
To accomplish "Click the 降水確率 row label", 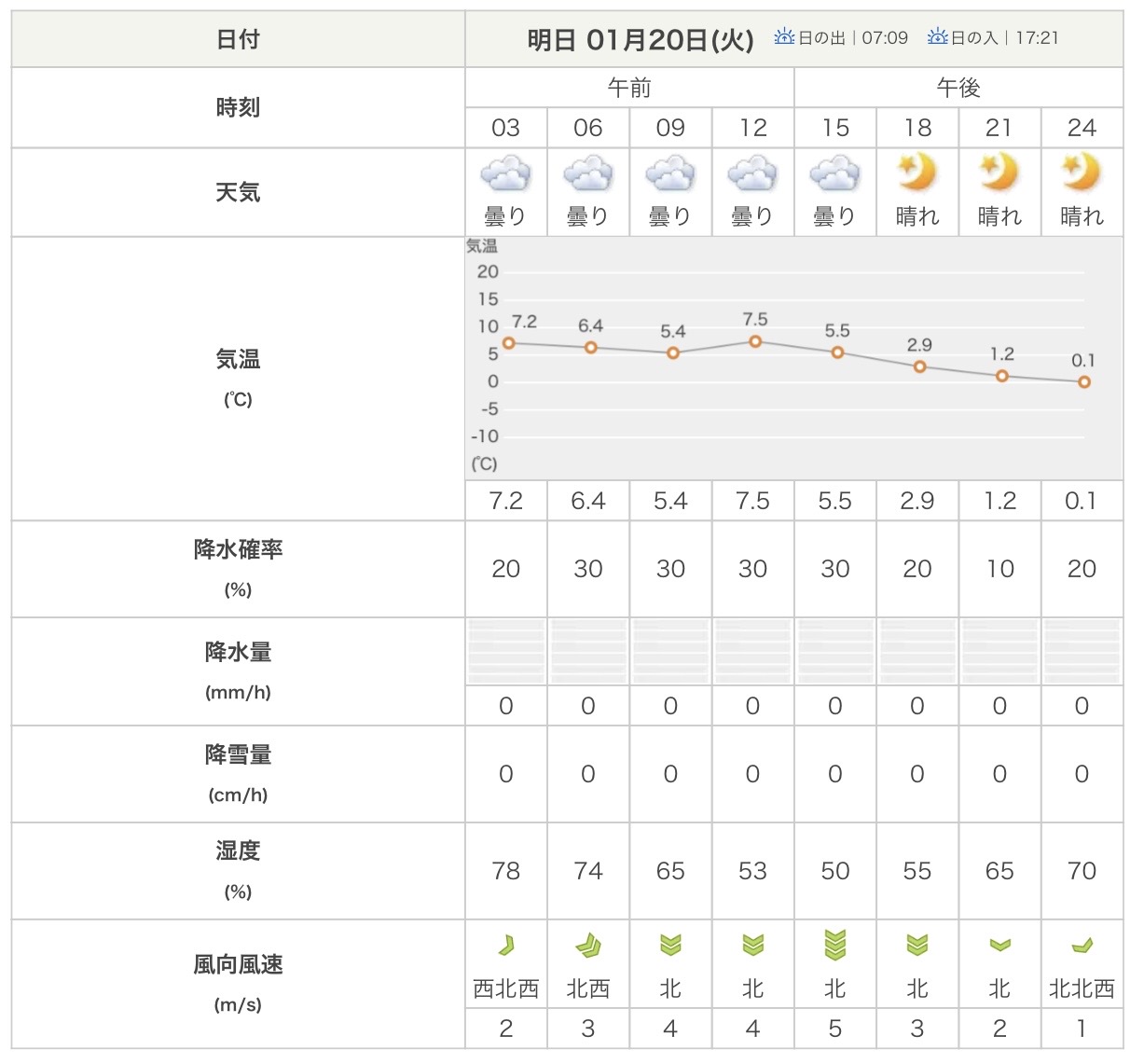I will [238, 550].
